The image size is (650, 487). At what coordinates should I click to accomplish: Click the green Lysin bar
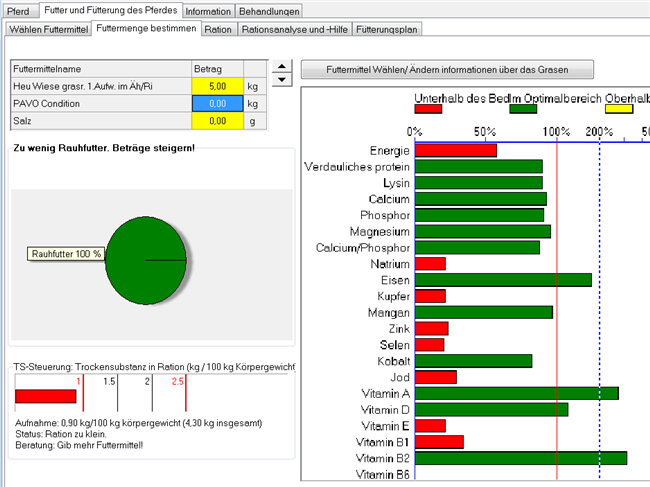(x=479, y=183)
